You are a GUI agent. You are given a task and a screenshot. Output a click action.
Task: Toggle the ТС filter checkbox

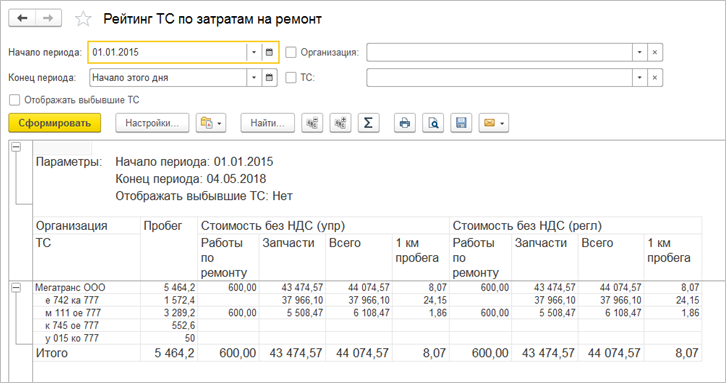pos(291,78)
